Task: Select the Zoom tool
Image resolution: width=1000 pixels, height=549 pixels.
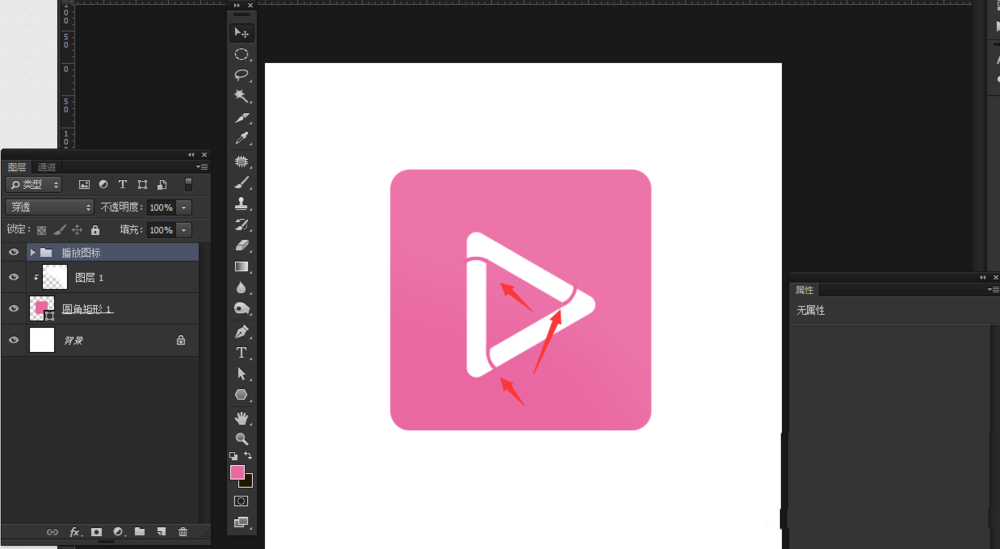Action: tap(242, 439)
